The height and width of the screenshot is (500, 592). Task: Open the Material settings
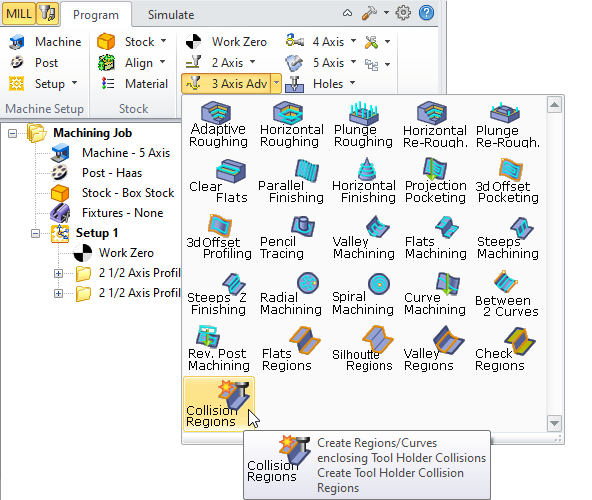[134, 83]
